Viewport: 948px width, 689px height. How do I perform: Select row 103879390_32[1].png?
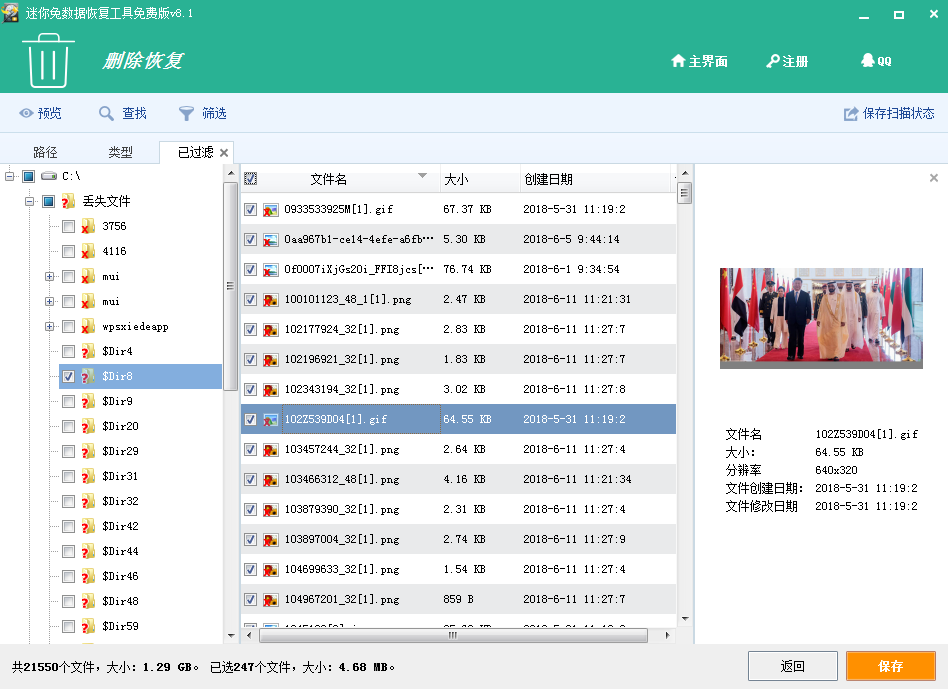(458, 509)
